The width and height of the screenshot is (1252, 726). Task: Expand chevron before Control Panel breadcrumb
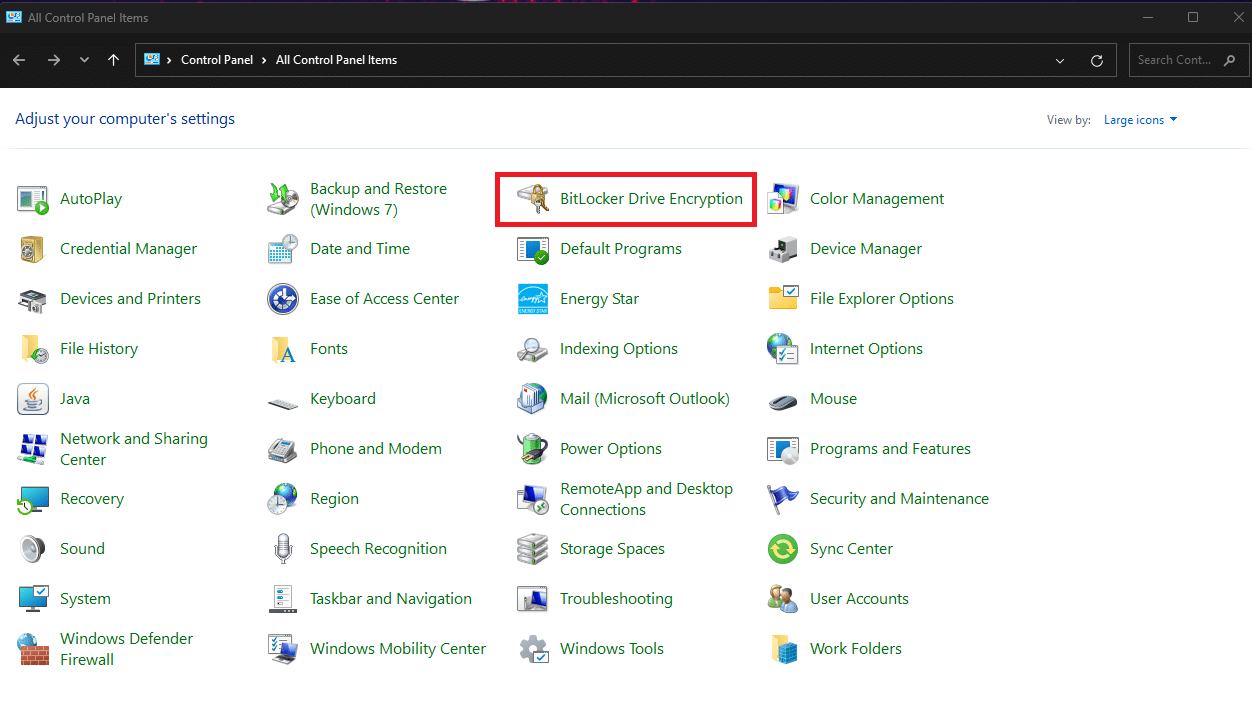pyautogui.click(x=170, y=60)
